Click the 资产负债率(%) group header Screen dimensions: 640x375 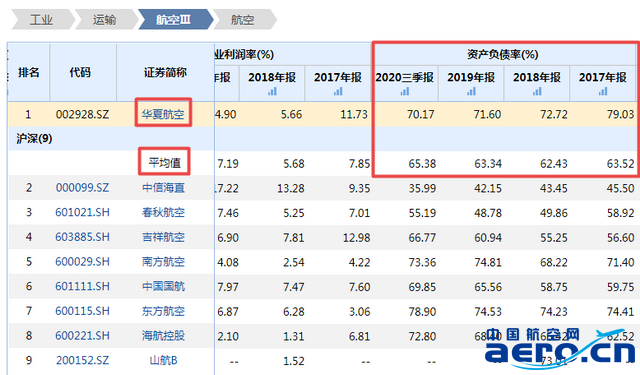pos(502,54)
